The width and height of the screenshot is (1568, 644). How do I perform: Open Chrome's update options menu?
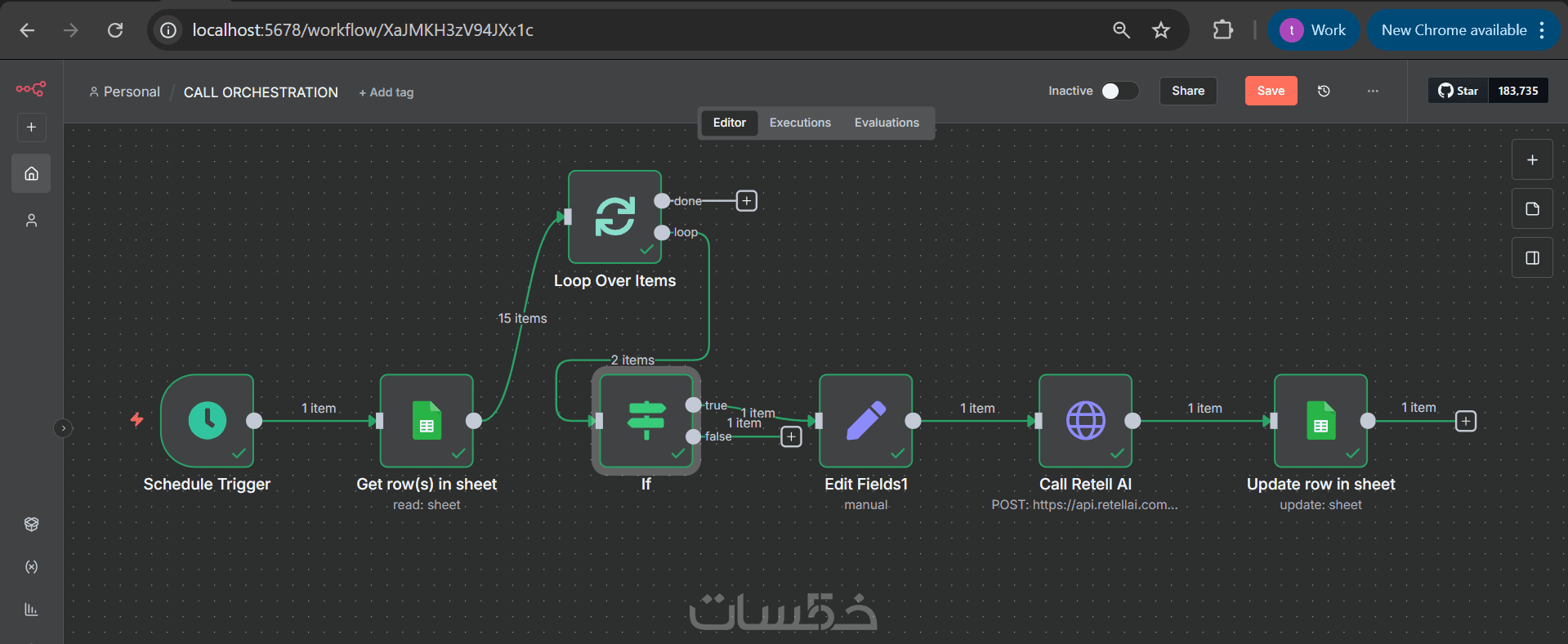click(1542, 30)
